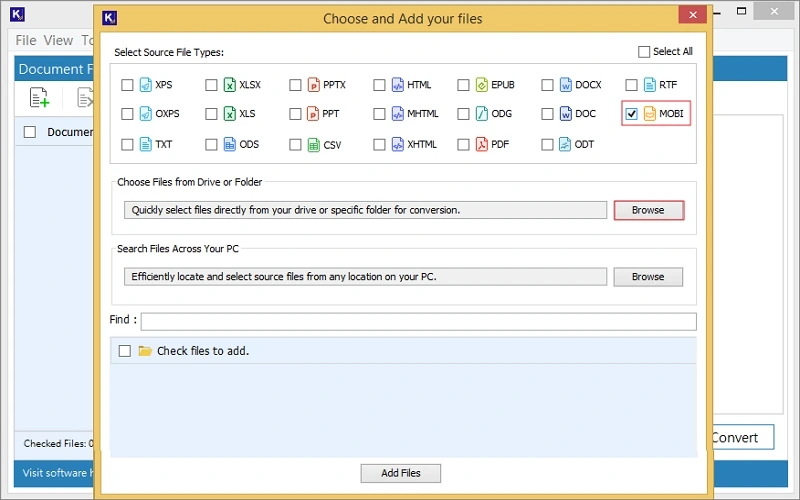Tick the PDF checkbox
Screen dimensions: 800x500
pyautogui.click(x=463, y=144)
